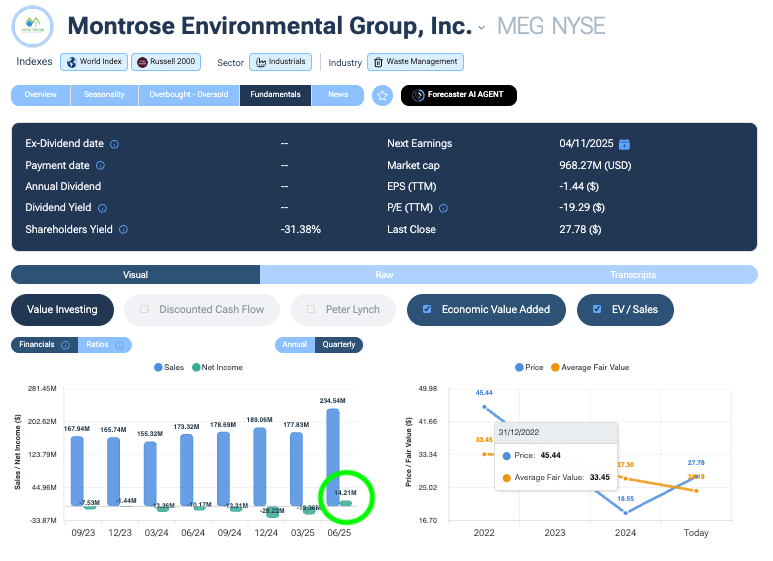Expand the company name dropdown chevron
Viewport: 773px width, 561px height.
[482, 28]
